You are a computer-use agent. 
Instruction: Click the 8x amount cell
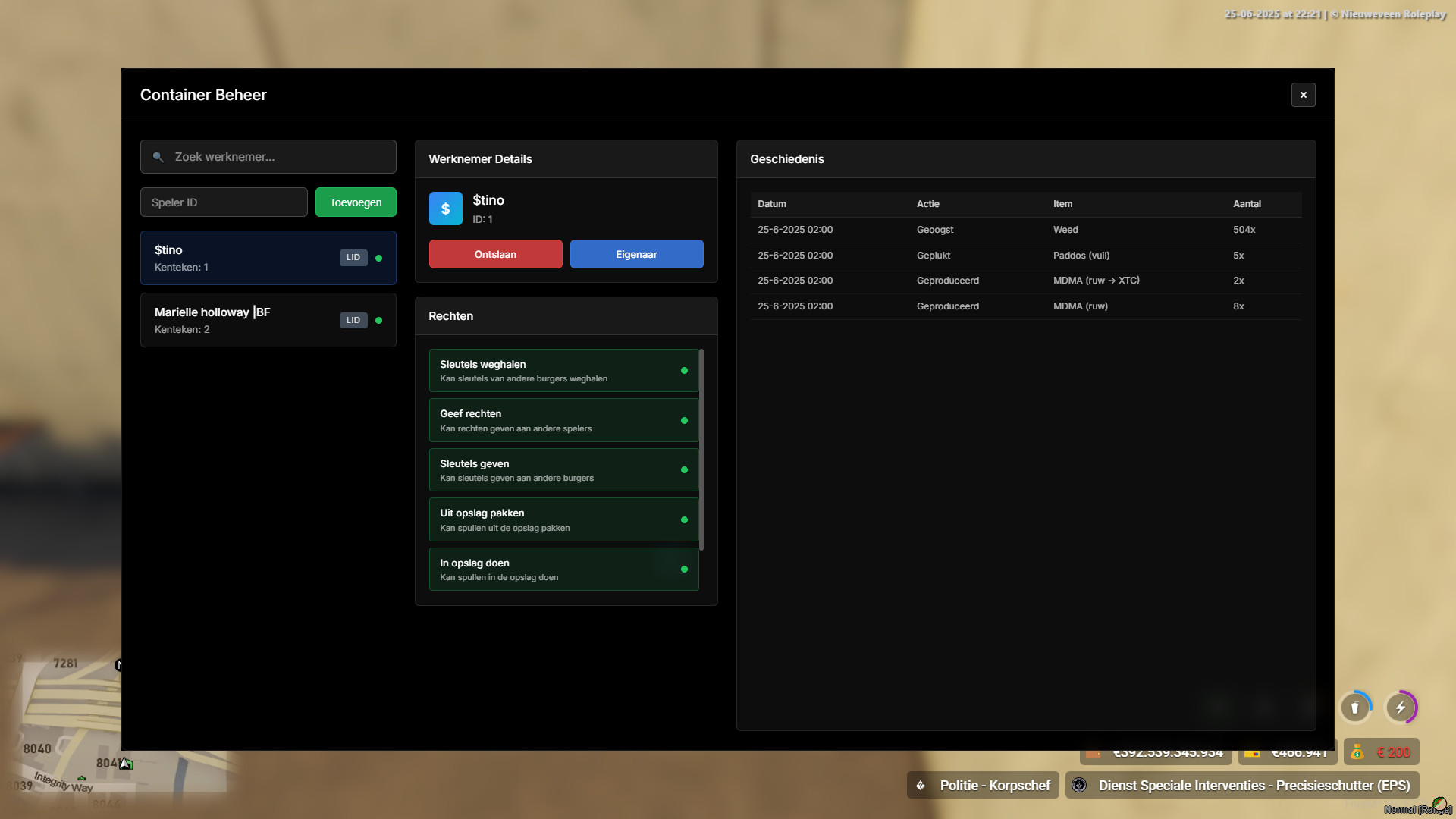pos(1238,306)
